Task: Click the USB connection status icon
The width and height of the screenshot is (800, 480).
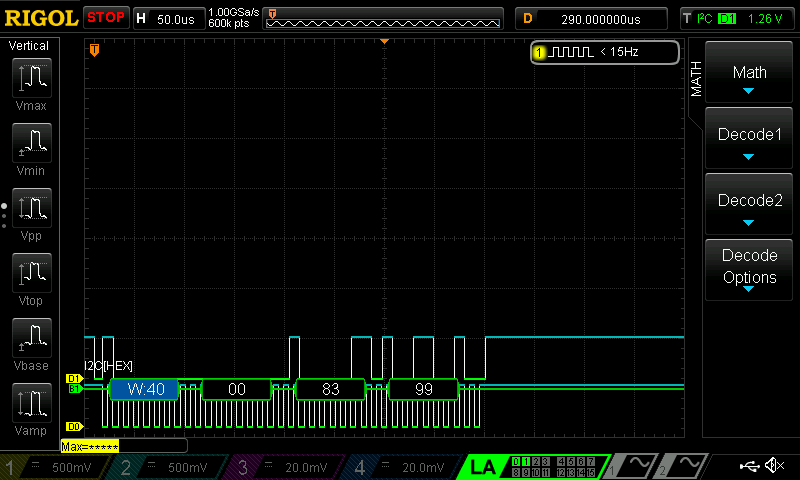Action: click(x=749, y=465)
